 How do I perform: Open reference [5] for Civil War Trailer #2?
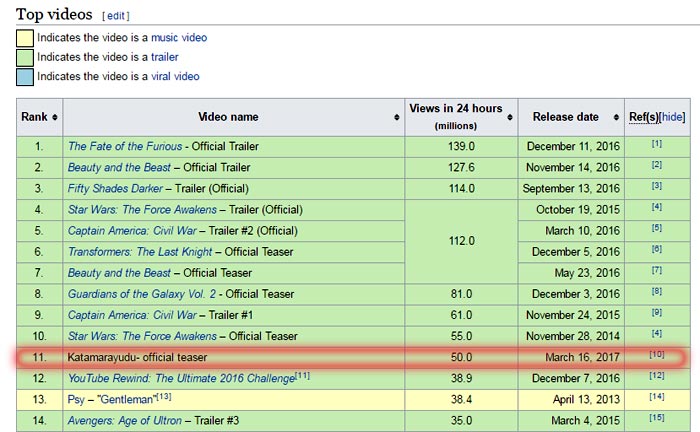(657, 228)
